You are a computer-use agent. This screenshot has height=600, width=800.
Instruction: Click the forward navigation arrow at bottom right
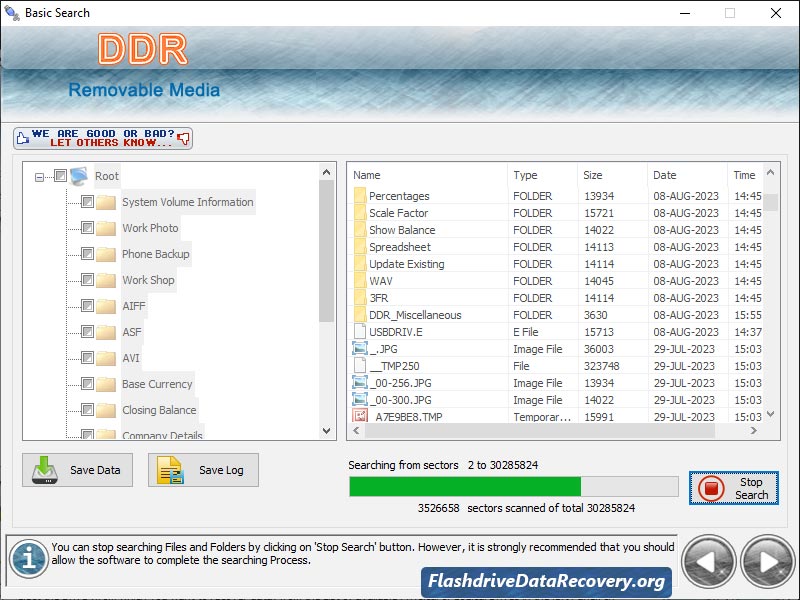click(767, 562)
